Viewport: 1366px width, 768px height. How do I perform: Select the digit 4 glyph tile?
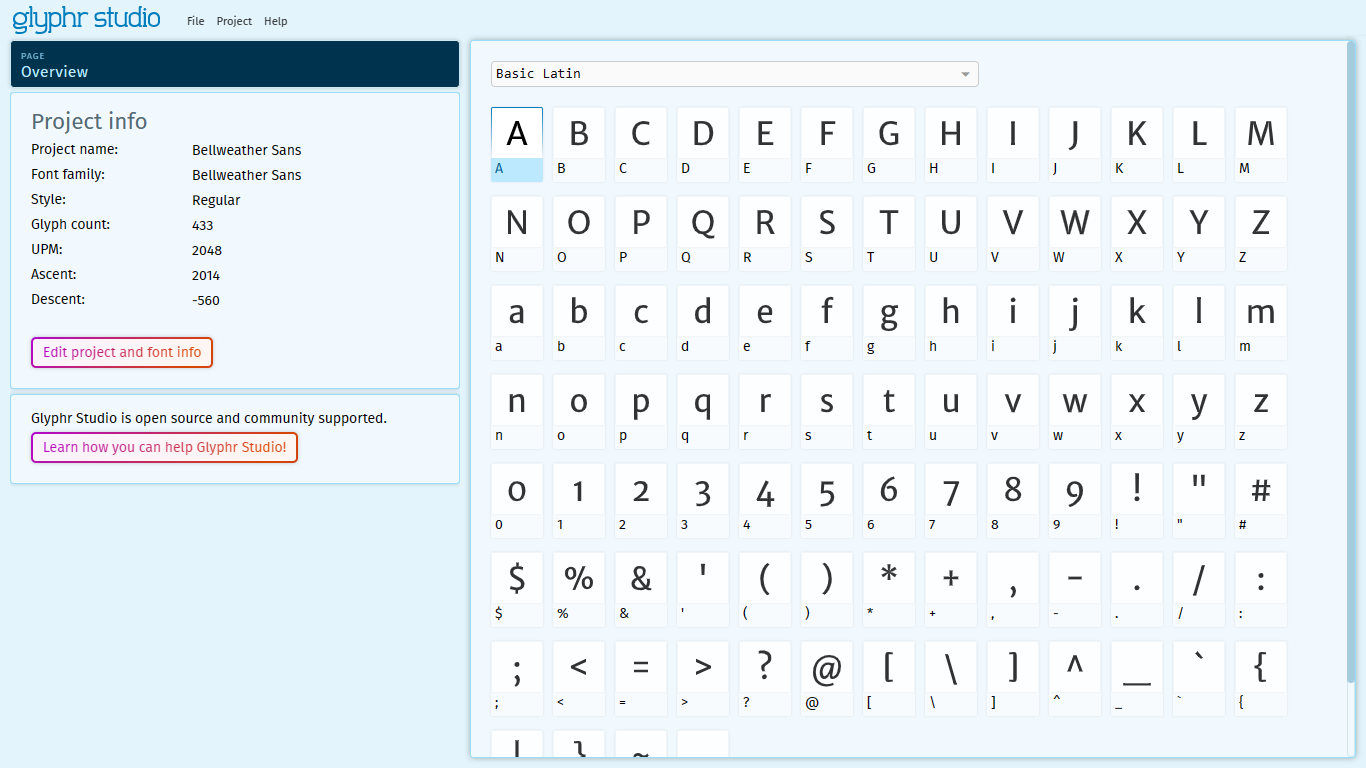765,500
